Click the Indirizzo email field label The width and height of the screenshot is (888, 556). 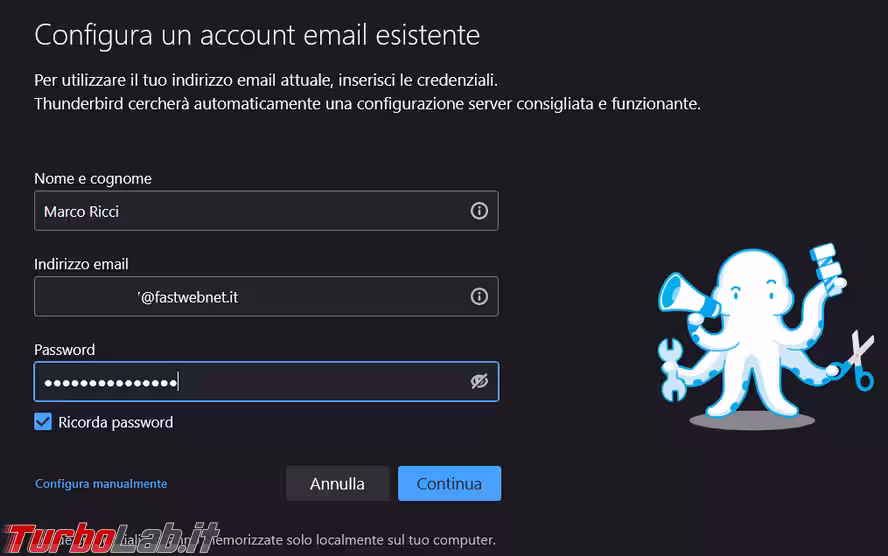81,264
